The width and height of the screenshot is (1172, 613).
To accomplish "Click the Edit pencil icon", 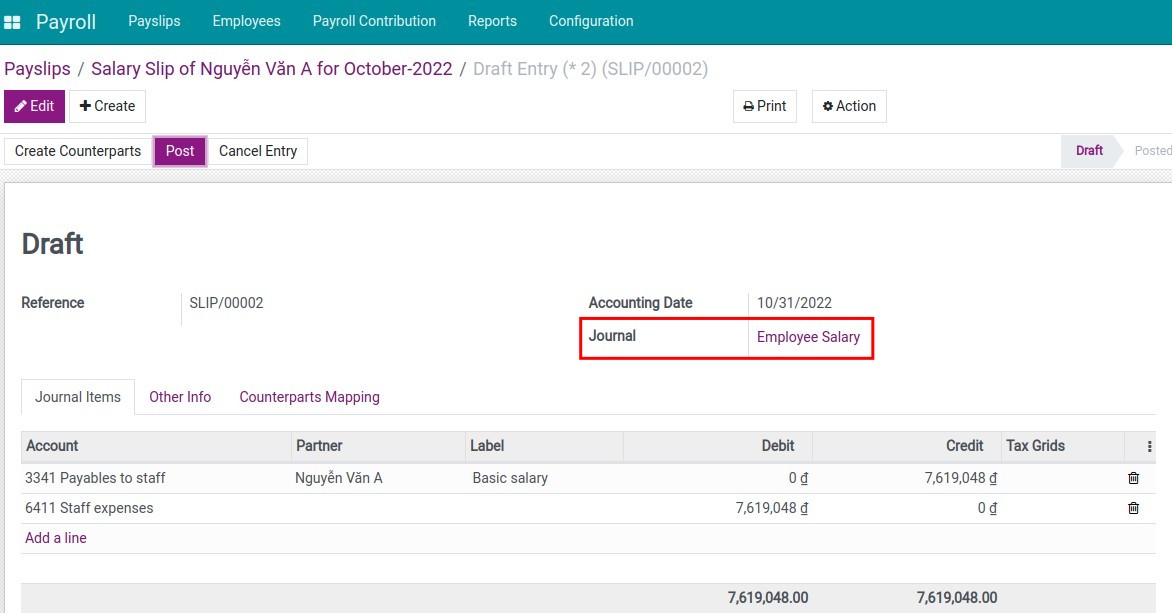I will tap(19, 106).
